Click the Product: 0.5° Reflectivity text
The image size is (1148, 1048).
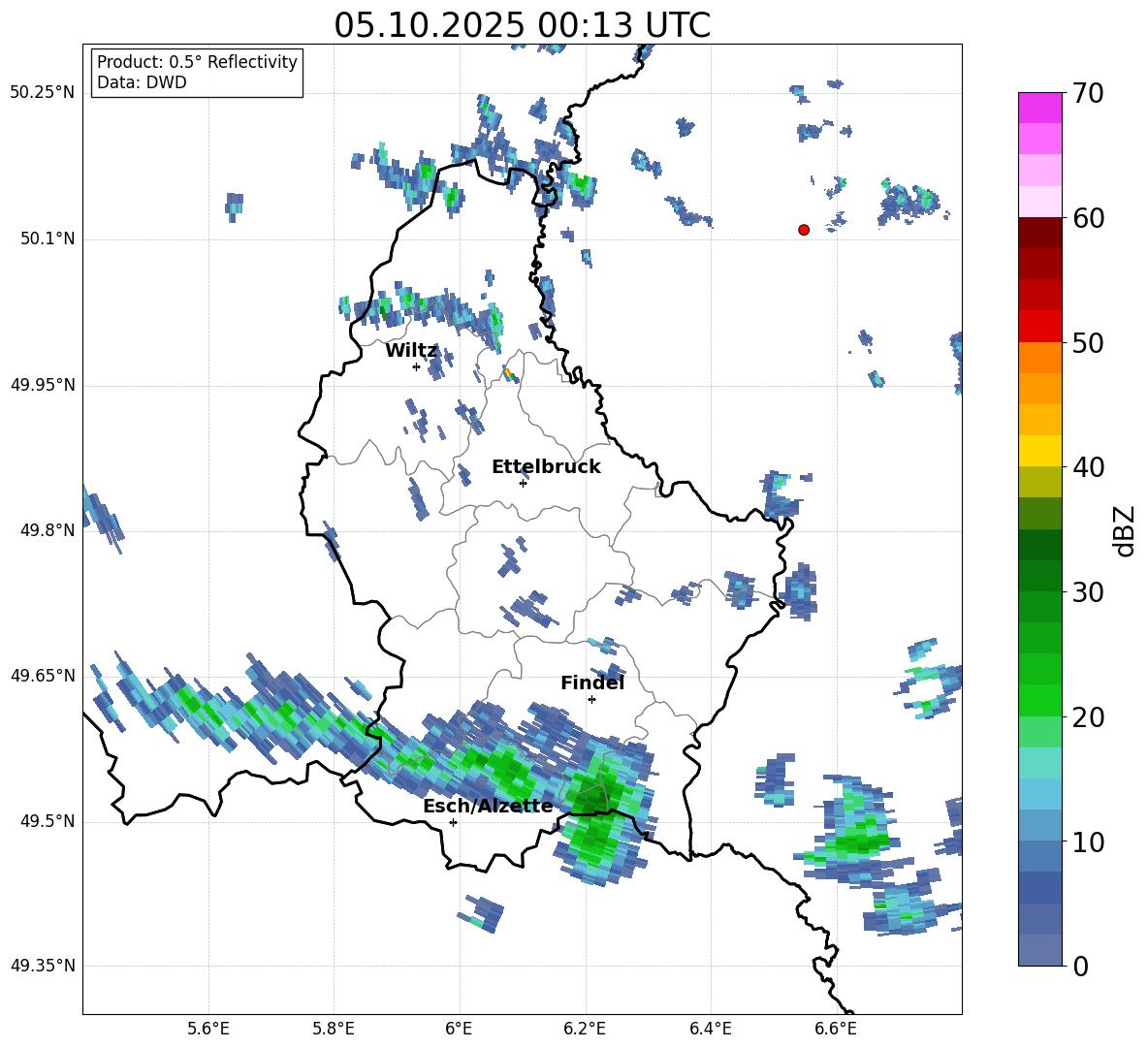coord(197,62)
